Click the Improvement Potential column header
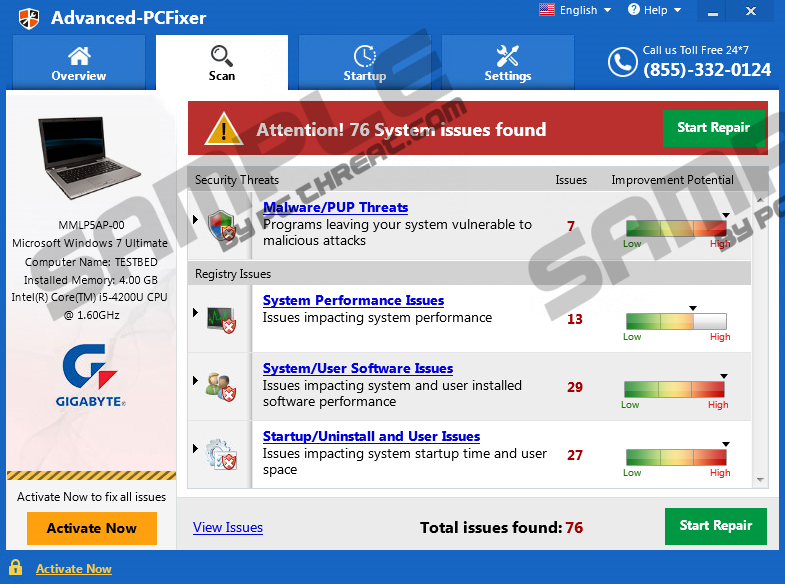This screenshot has height=584, width=785. 672,180
